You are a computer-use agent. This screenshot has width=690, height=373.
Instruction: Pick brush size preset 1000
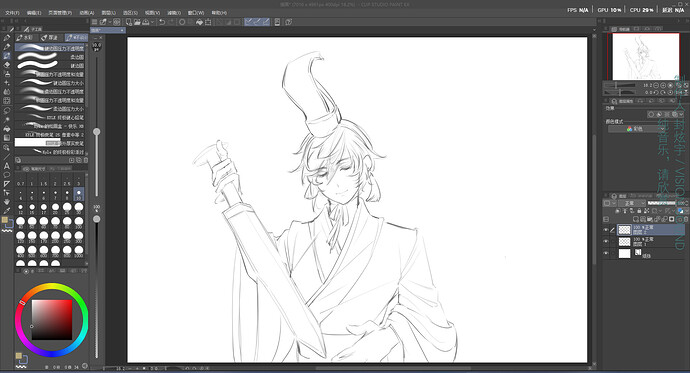point(79,251)
